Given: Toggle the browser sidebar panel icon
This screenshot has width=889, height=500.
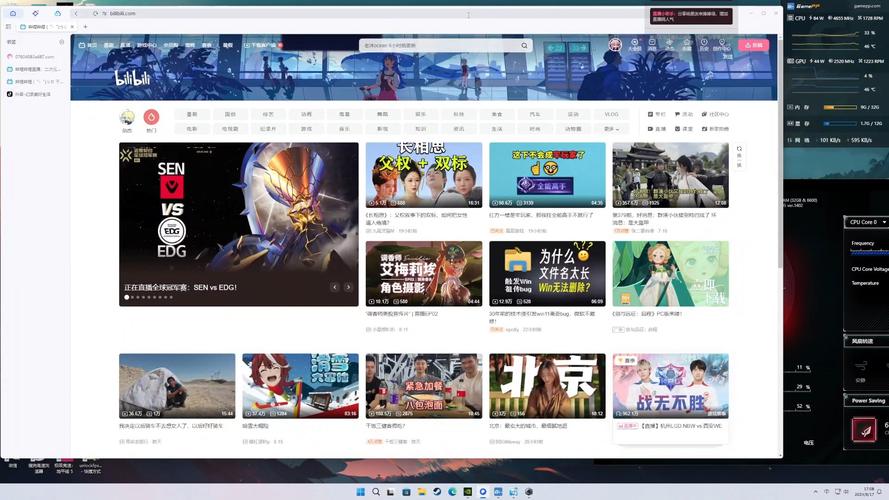Looking at the screenshot, I should click(8, 27).
